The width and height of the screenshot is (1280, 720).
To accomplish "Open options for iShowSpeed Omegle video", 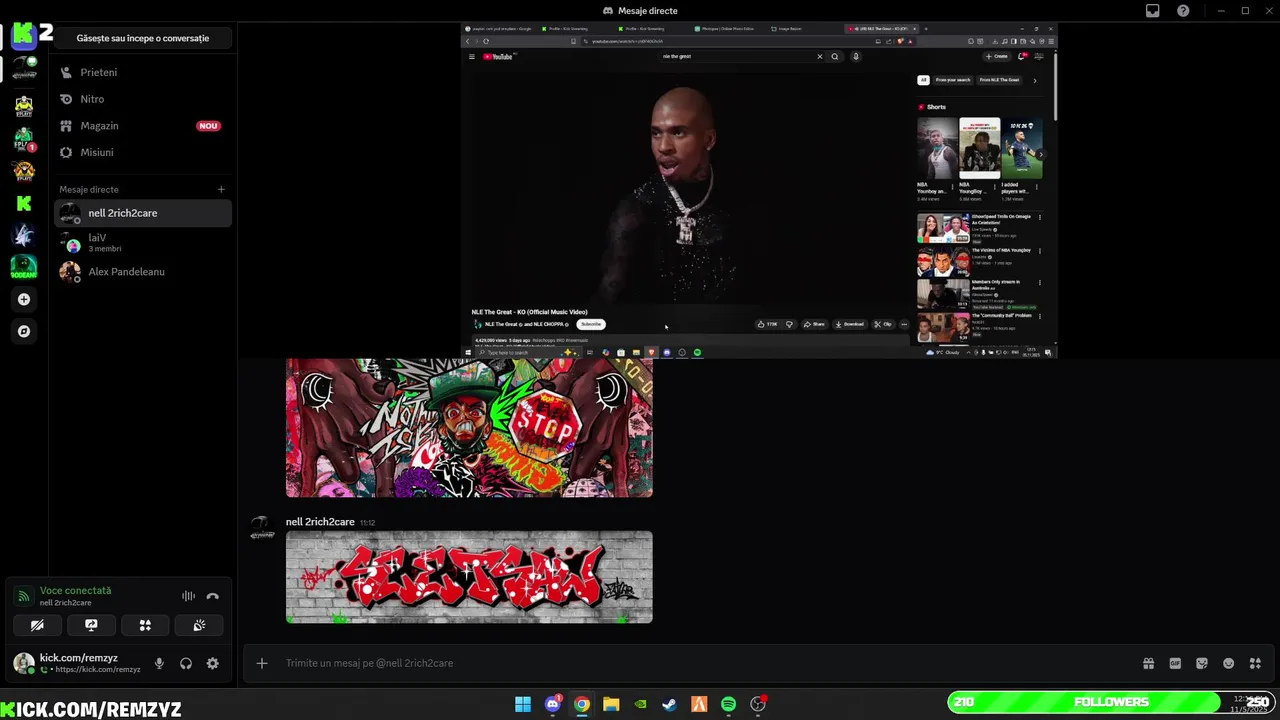I will [x=1040, y=217].
